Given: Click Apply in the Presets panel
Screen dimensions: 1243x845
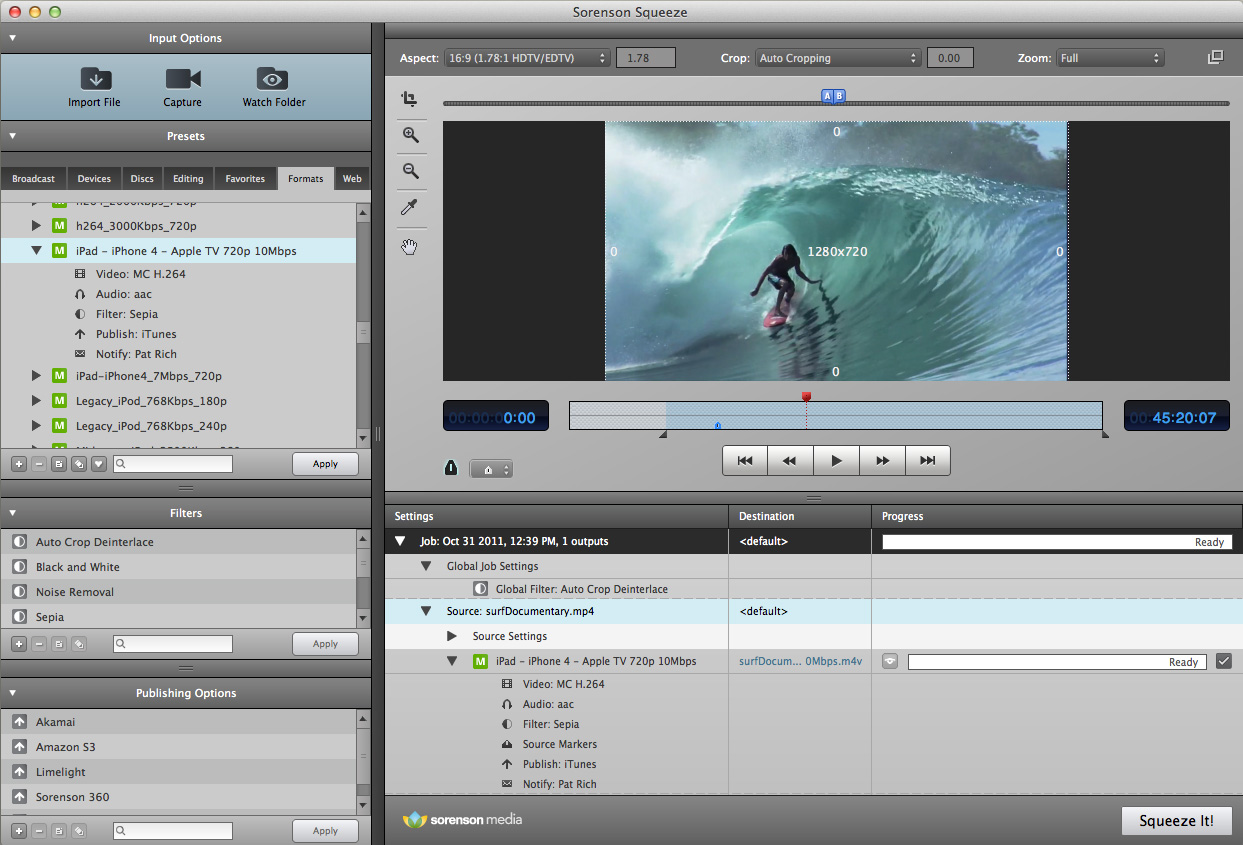Looking at the screenshot, I should [x=325, y=464].
